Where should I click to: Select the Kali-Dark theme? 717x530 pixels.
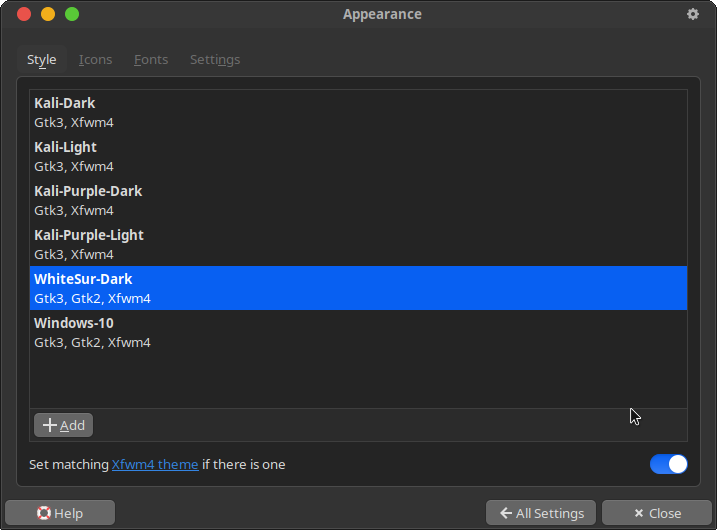pyautogui.click(x=358, y=112)
